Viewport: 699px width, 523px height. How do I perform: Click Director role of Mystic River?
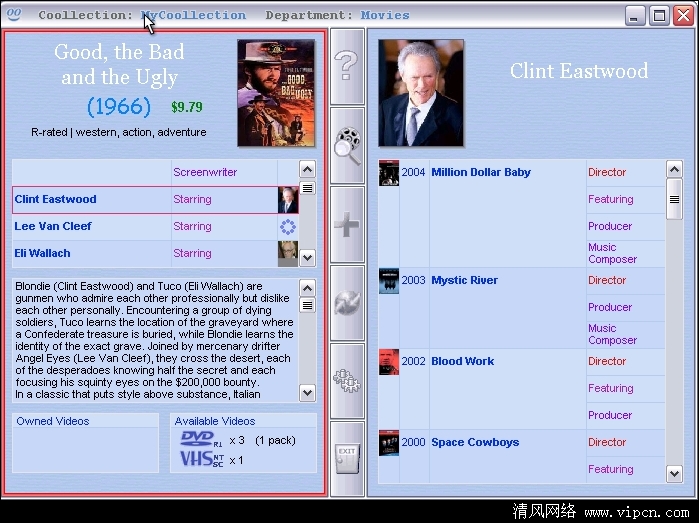[607, 280]
